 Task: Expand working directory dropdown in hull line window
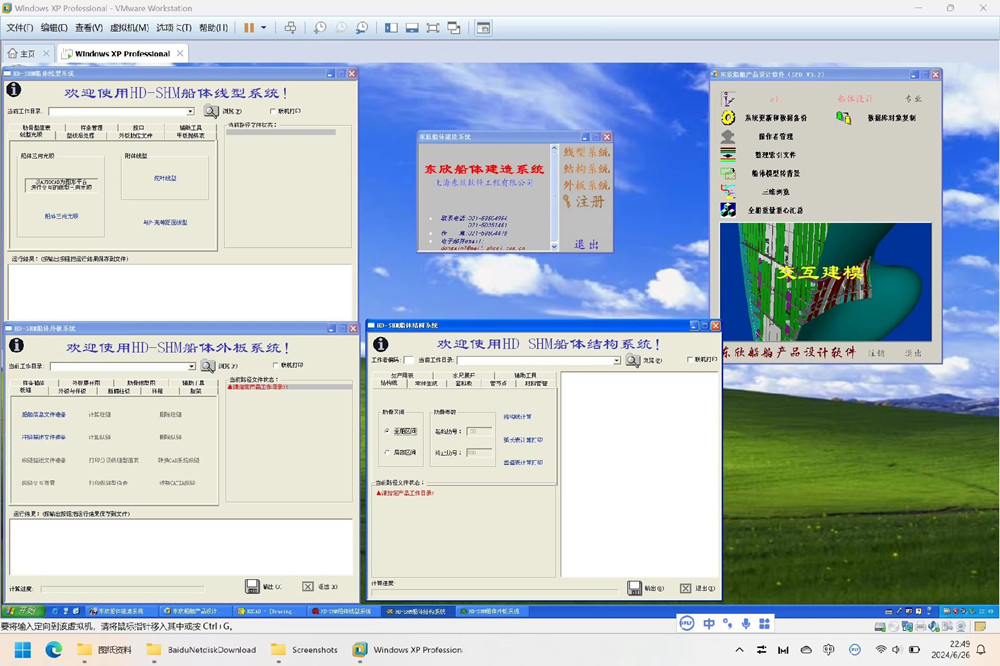pos(190,112)
